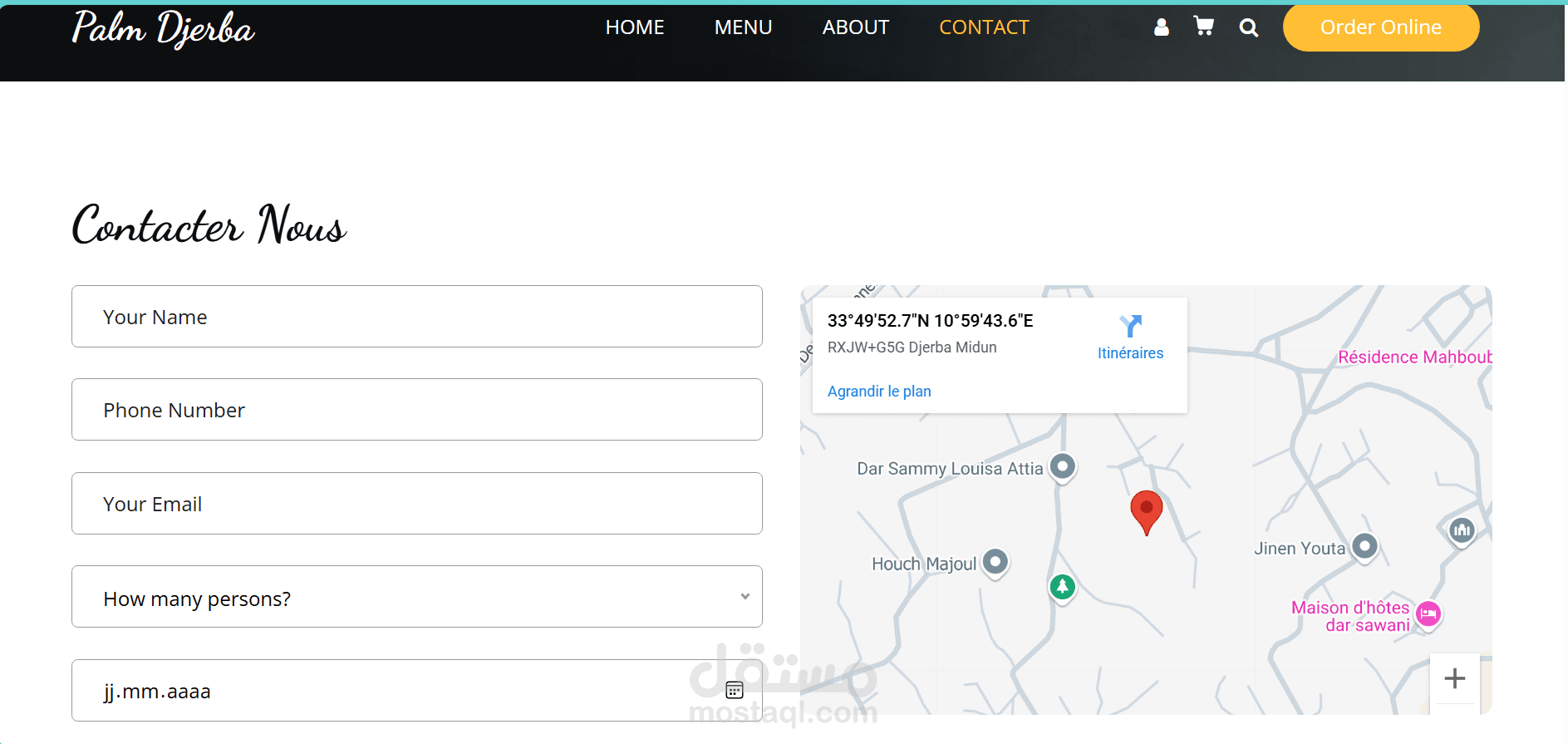The image size is (1568, 744).
Task: Click Résidence Mahboub label on map
Action: click(1414, 357)
